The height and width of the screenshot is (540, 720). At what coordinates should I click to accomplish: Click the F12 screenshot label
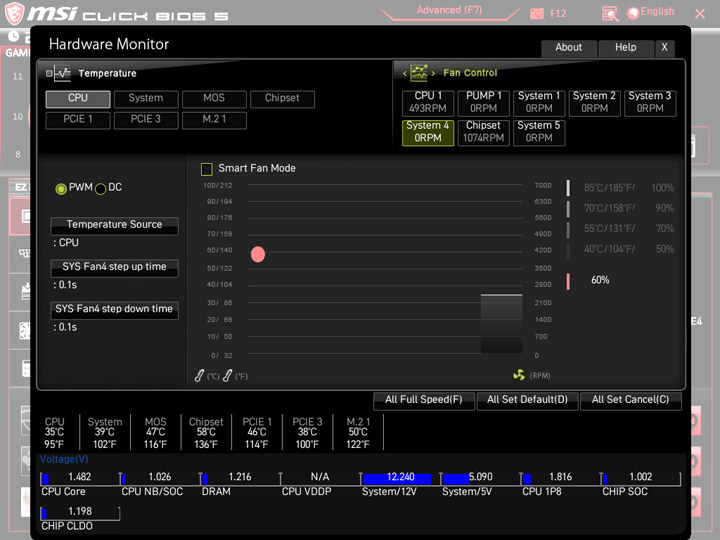click(558, 14)
